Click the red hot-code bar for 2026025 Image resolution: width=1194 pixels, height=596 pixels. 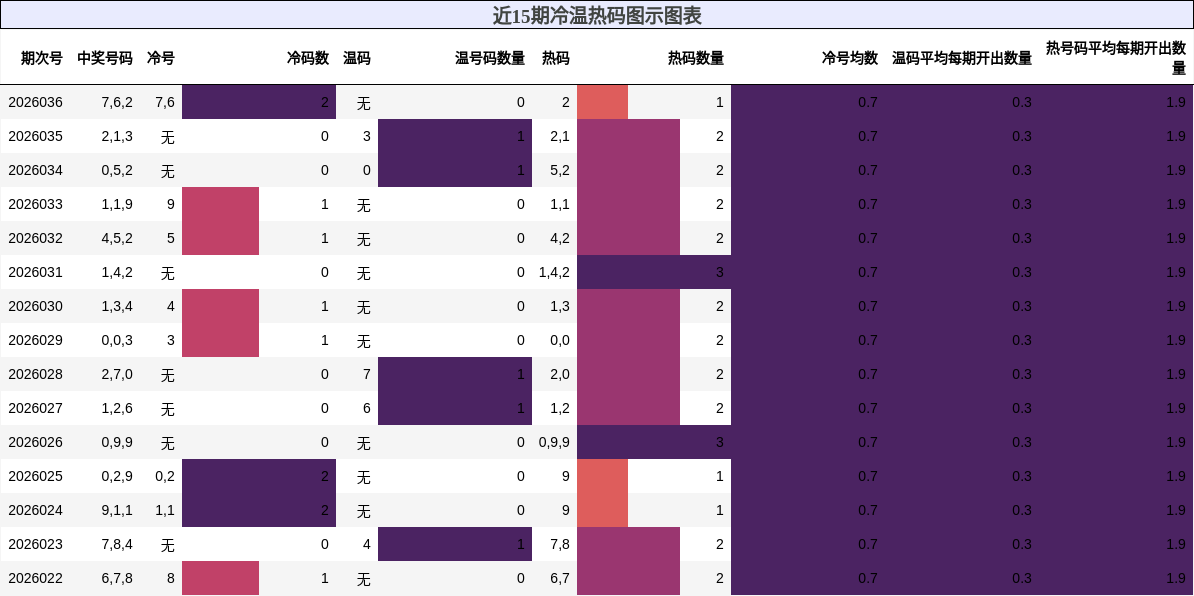pos(602,476)
